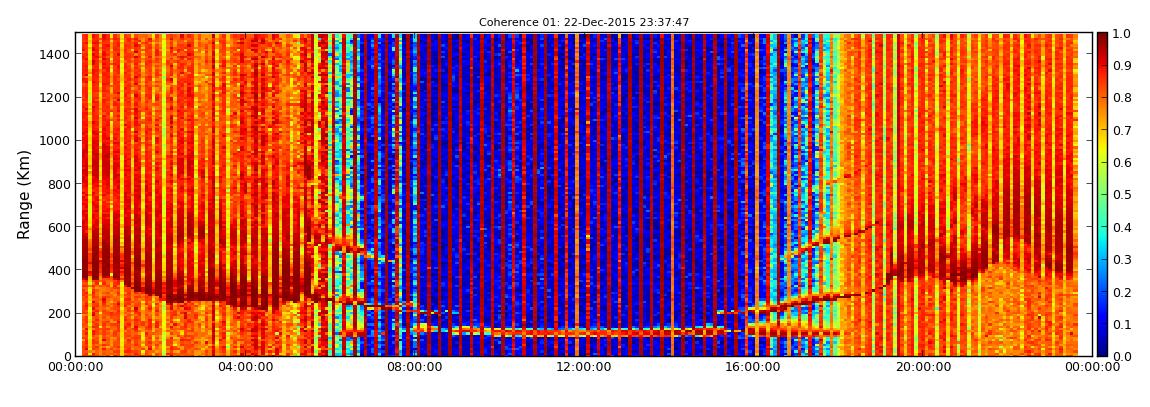The image size is (1150, 407).
Task: Click the yellow 0.65 band of the colorbar
Action: pyautogui.click(x=1102, y=146)
